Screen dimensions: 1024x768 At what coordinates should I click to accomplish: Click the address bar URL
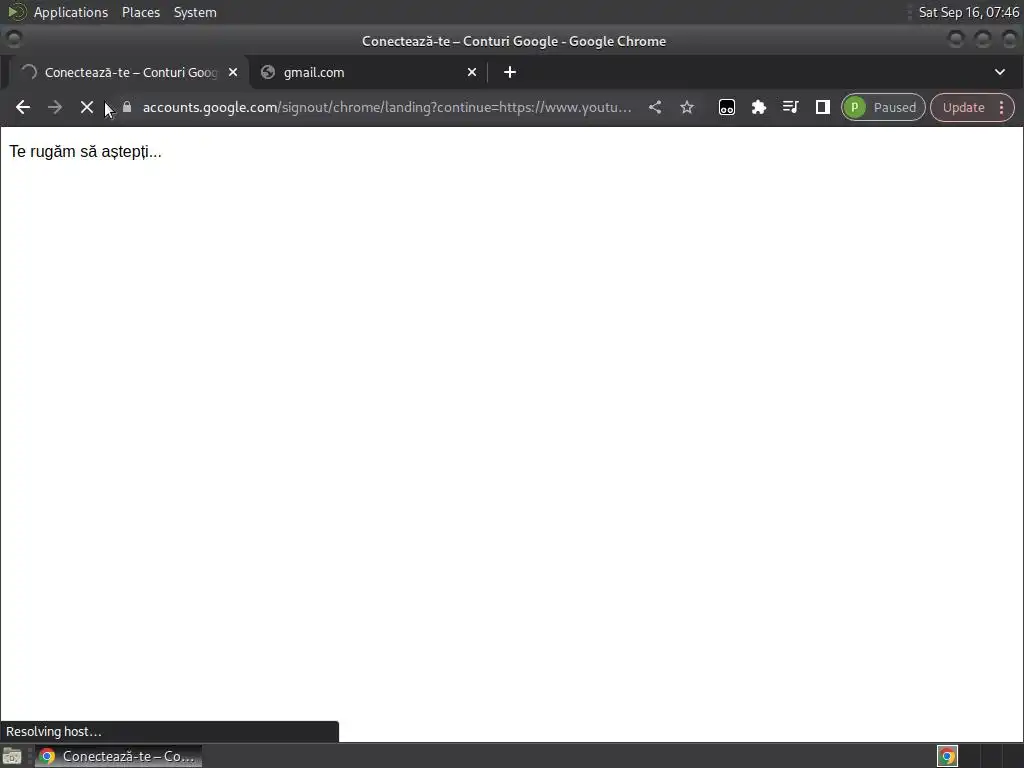[387, 107]
